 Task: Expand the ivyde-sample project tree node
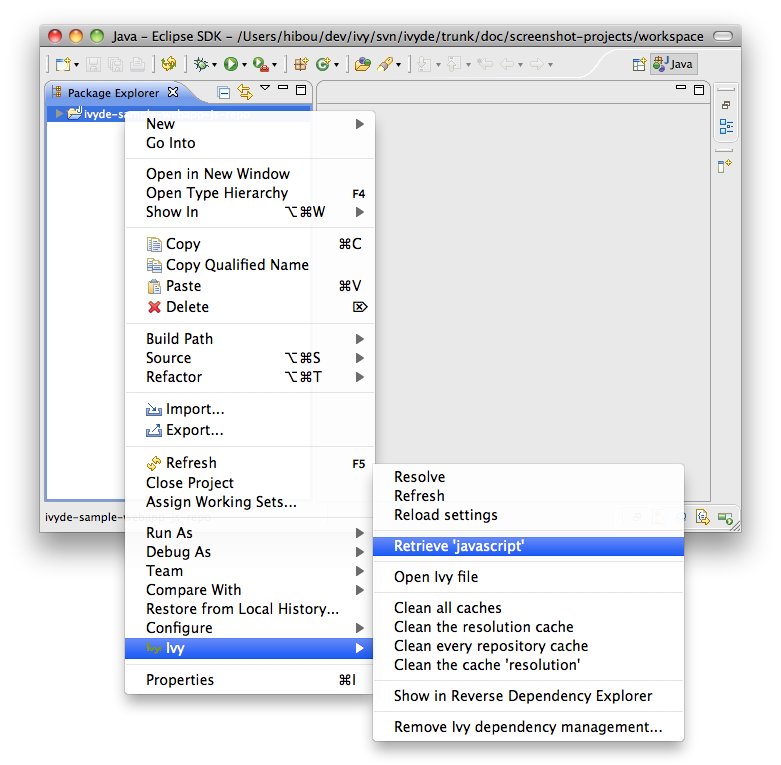click(59, 113)
